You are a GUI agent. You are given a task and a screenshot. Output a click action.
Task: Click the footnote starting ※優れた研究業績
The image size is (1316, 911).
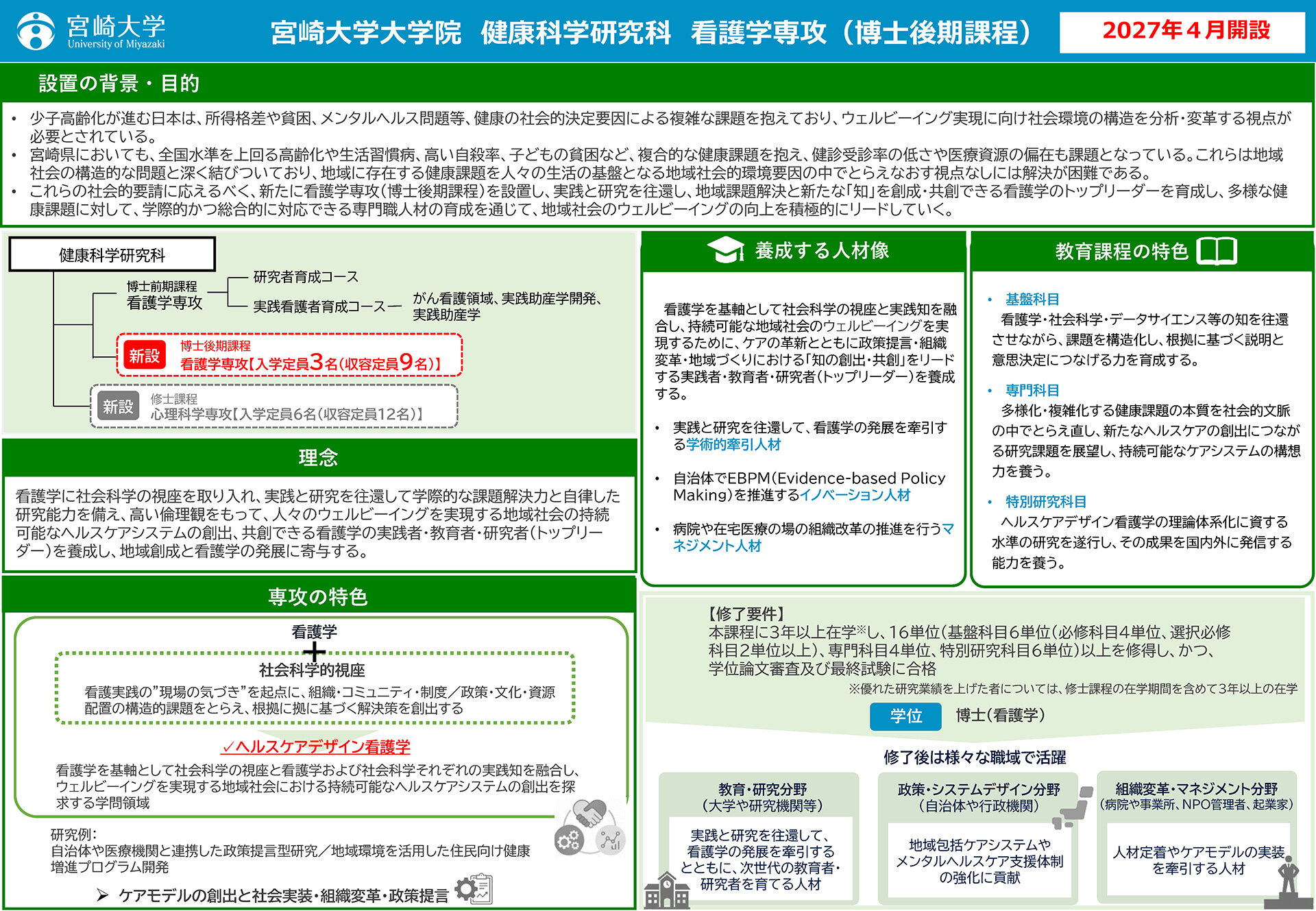coord(1073,688)
